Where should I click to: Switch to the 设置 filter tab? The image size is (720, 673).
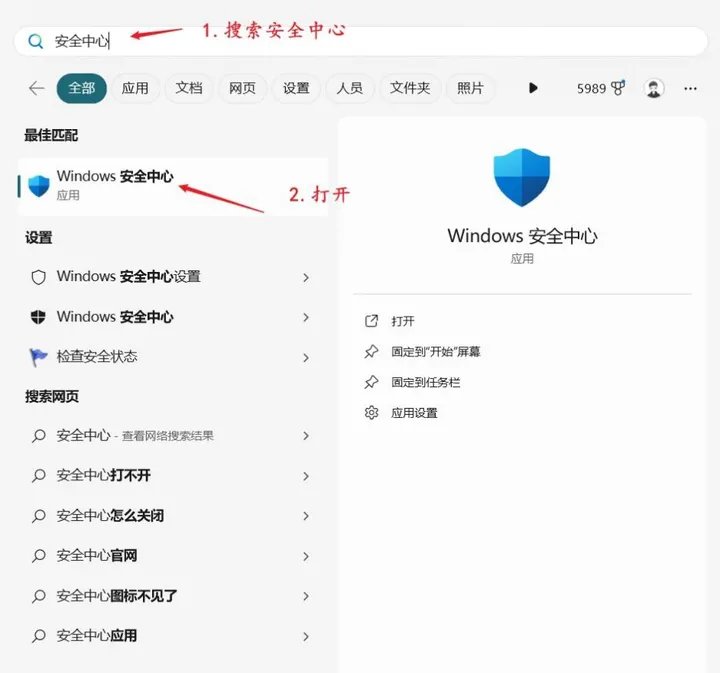(296, 88)
